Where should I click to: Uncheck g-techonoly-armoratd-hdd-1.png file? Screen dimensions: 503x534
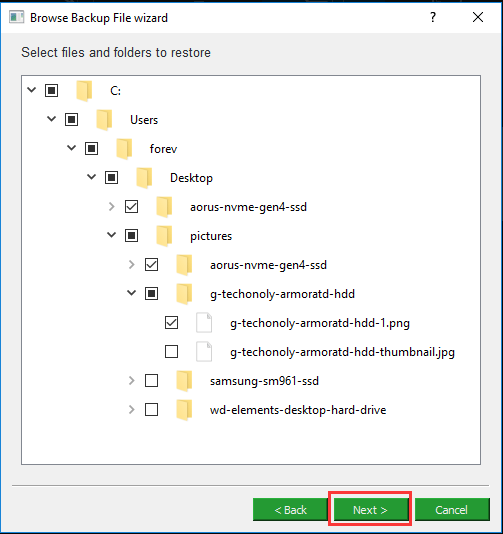pos(171,322)
